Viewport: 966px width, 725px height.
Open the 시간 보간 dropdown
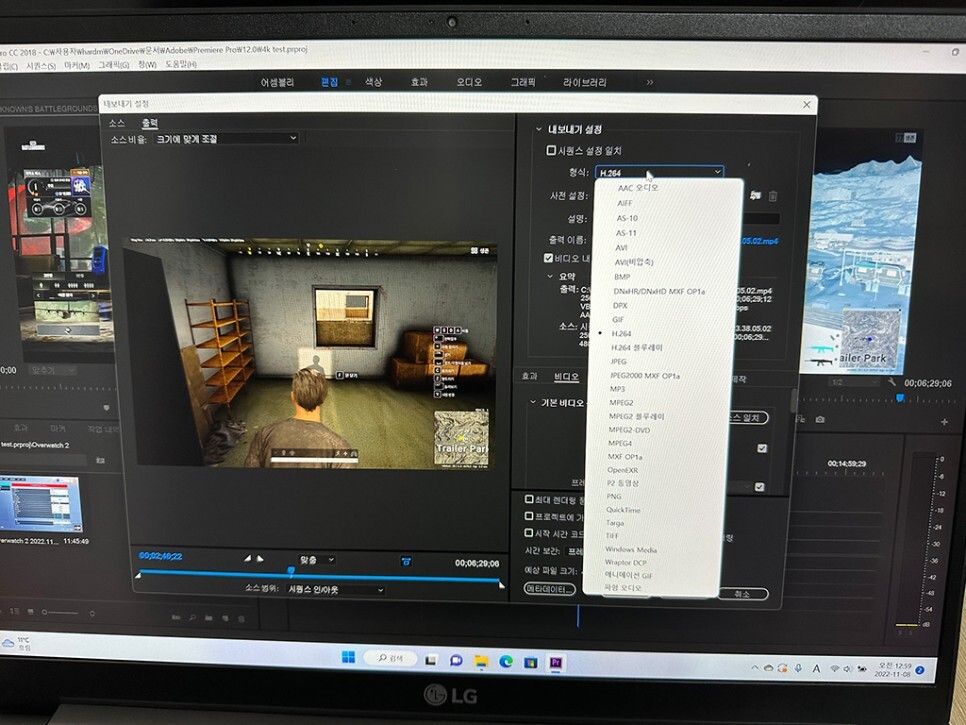(575, 551)
